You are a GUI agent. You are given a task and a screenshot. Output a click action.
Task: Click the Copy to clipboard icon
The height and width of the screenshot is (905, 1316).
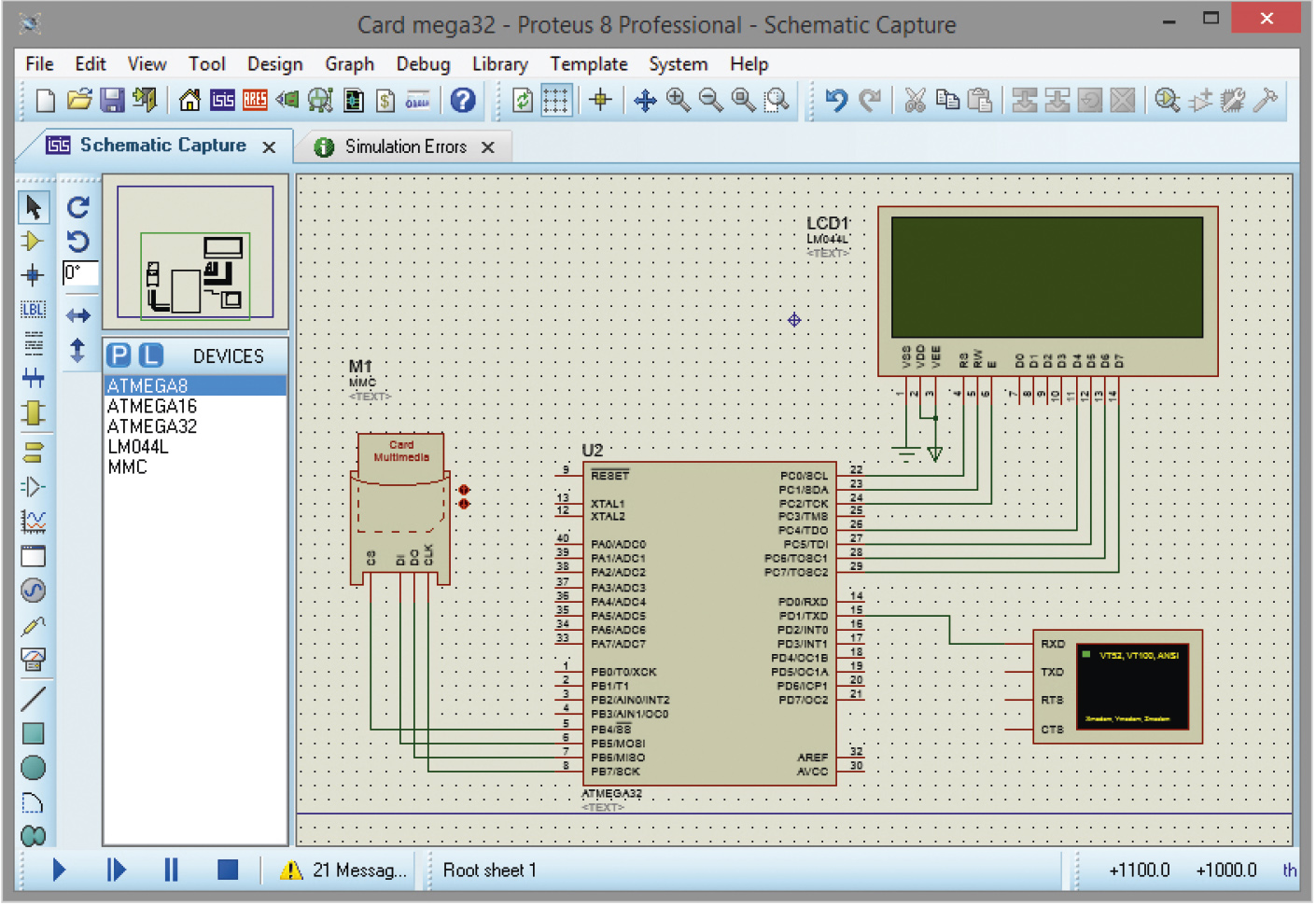(x=947, y=100)
